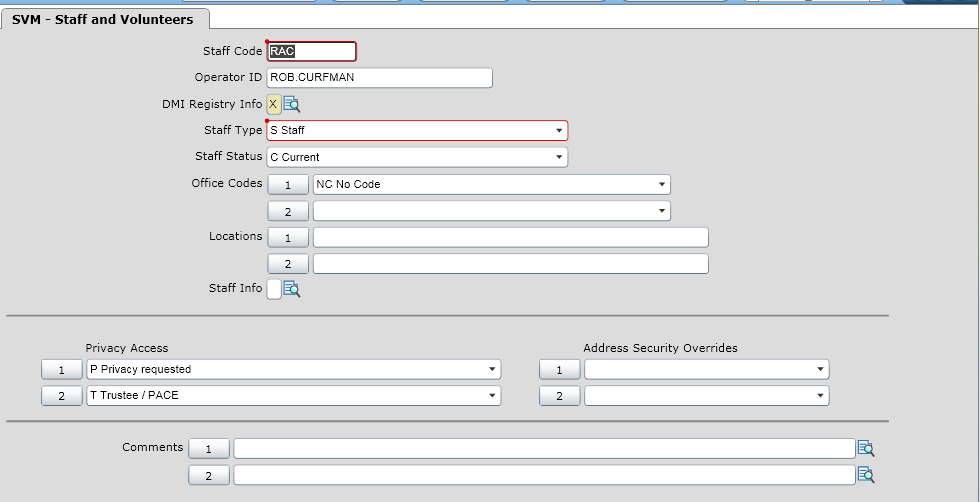The image size is (980, 502).
Task: Click the Privacy Access row 1 button
Action: (62, 370)
